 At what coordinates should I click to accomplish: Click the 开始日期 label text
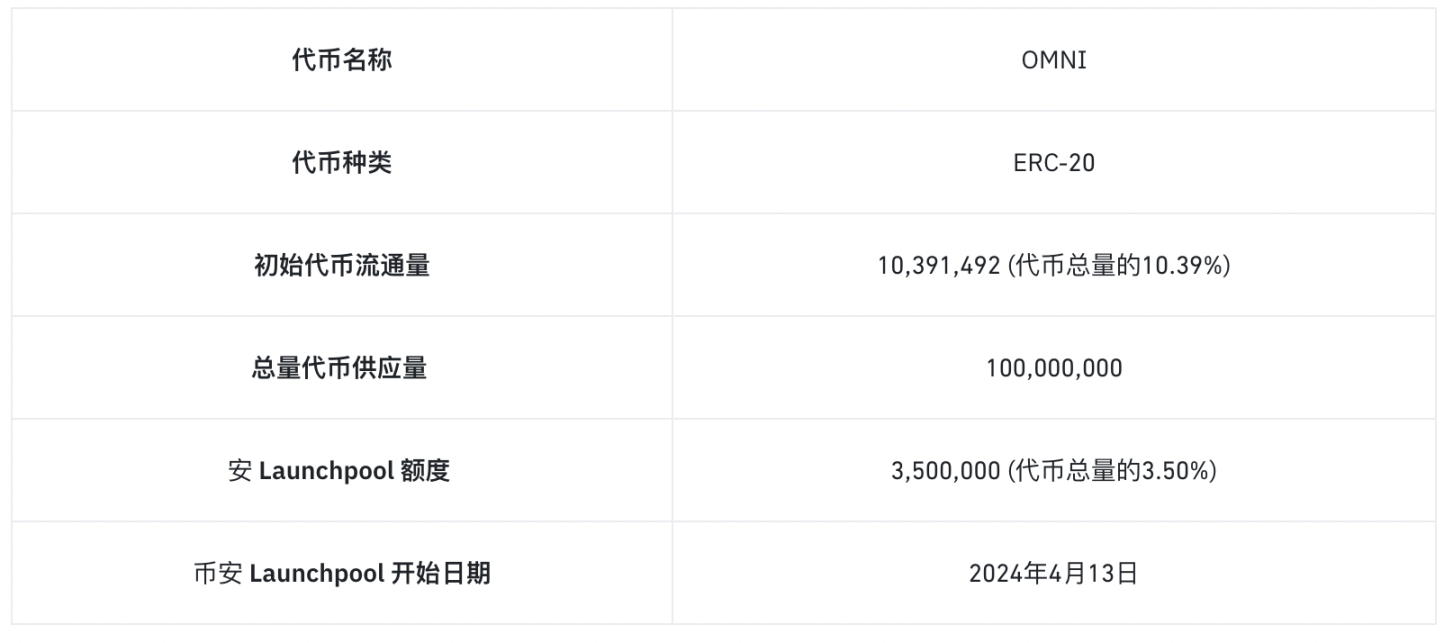(440, 574)
